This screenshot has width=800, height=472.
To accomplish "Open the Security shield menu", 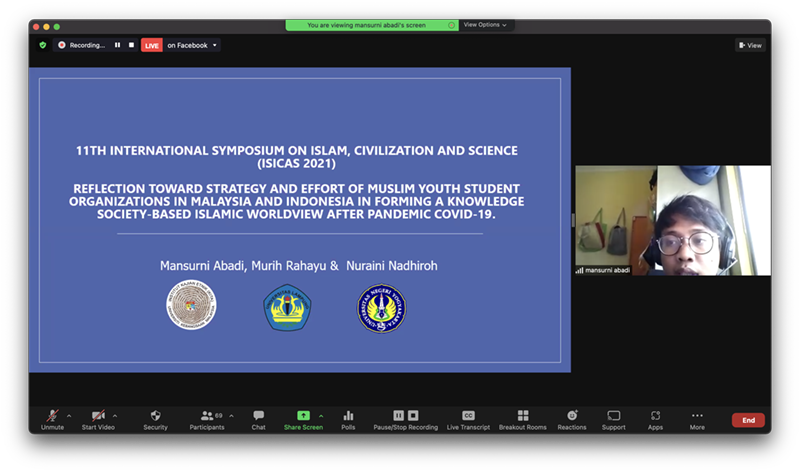I will click(155, 419).
